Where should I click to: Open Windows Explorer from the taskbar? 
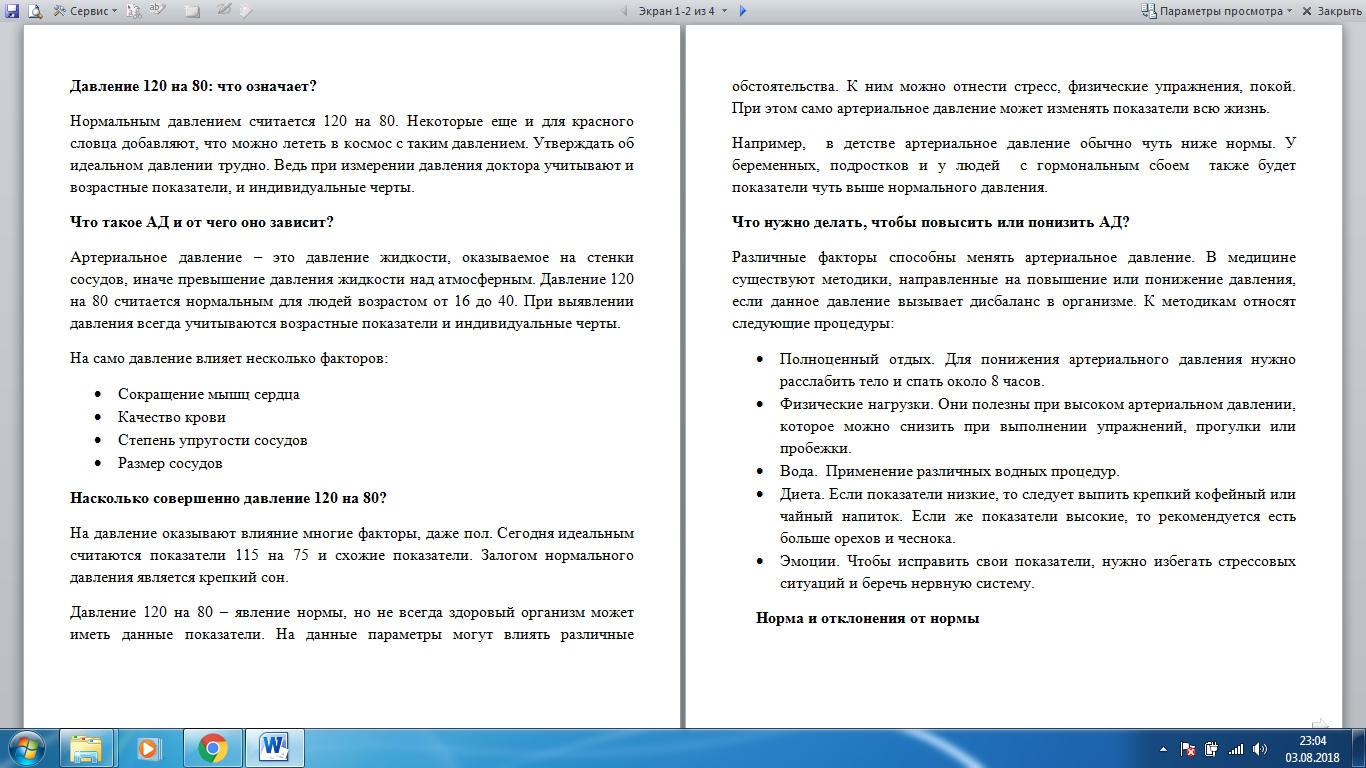coord(87,748)
